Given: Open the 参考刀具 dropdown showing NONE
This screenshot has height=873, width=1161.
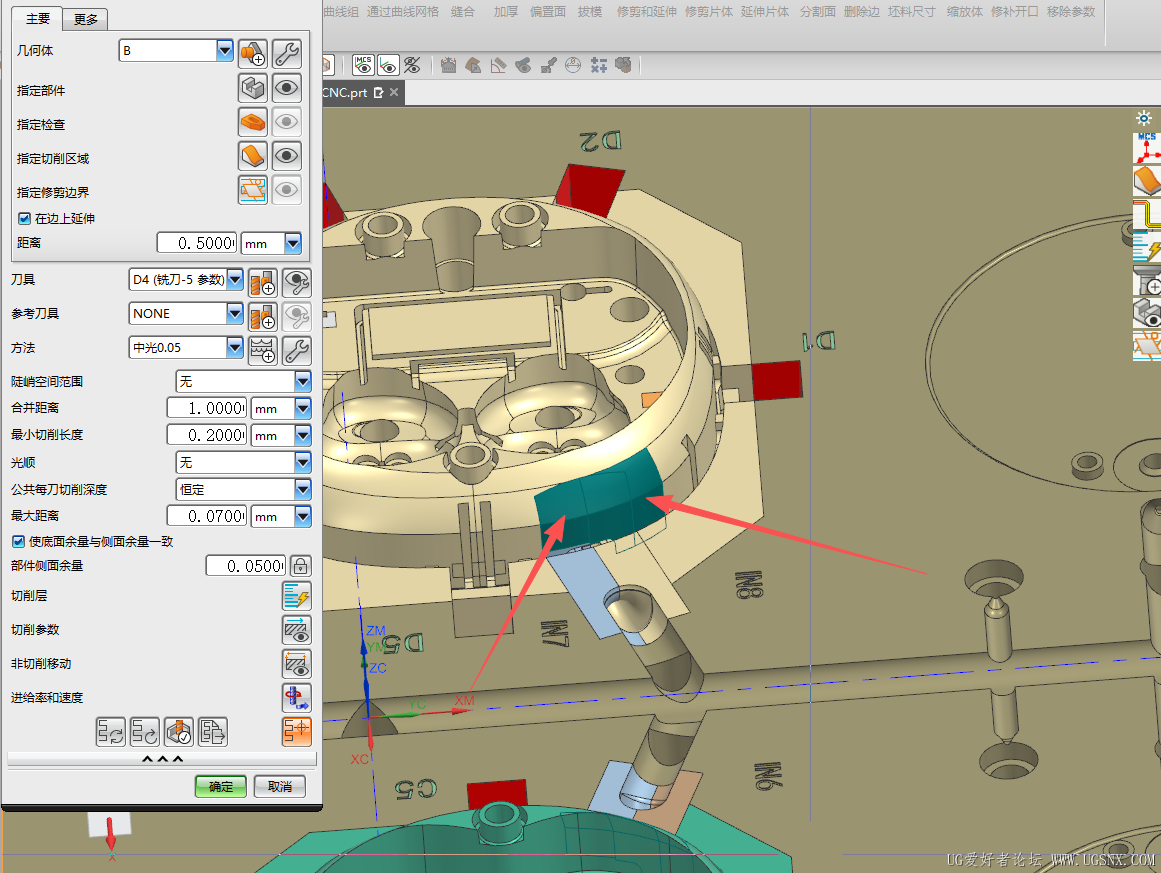Looking at the screenshot, I should click(235, 314).
